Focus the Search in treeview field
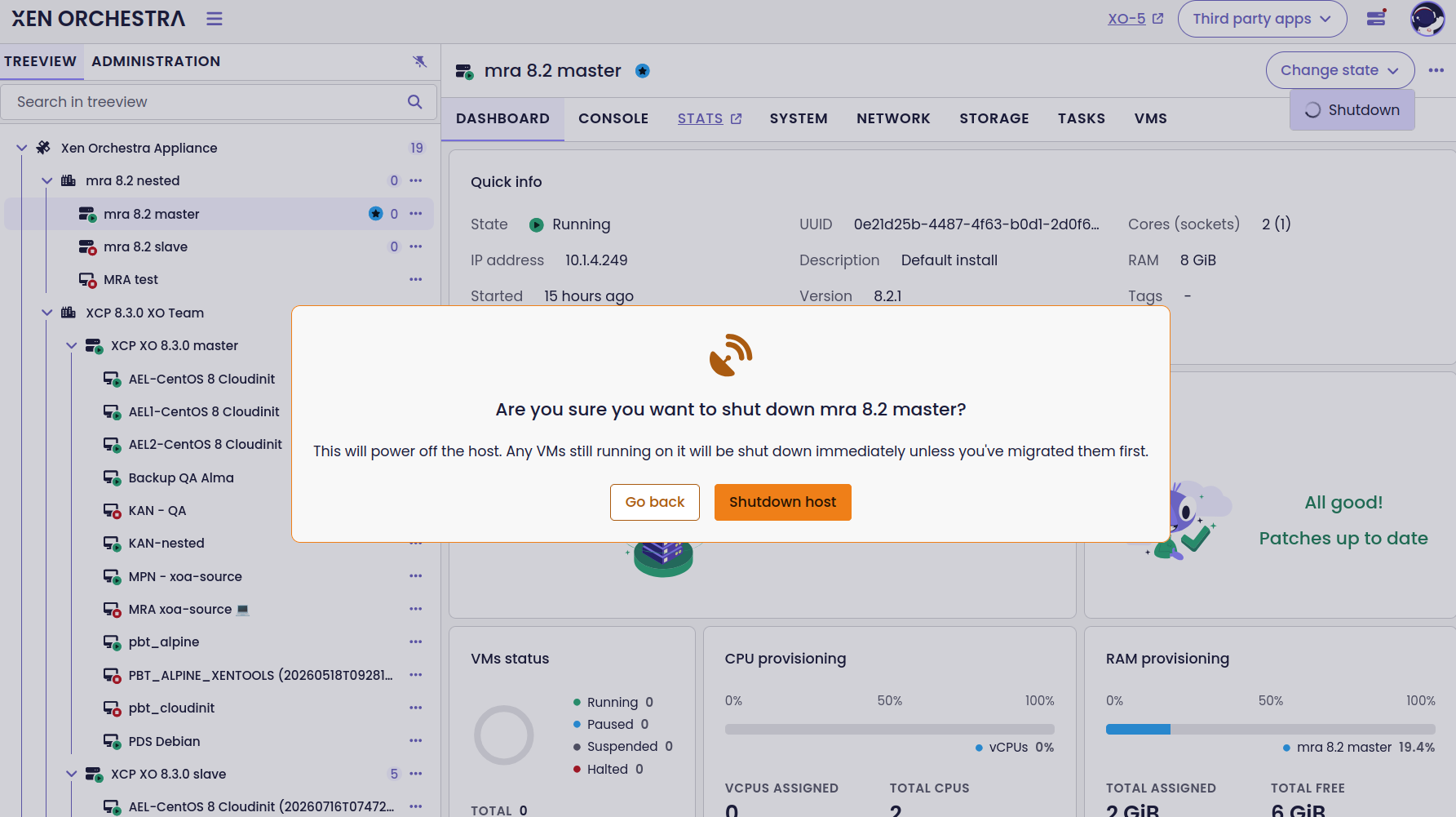The image size is (1456, 817). [219, 102]
